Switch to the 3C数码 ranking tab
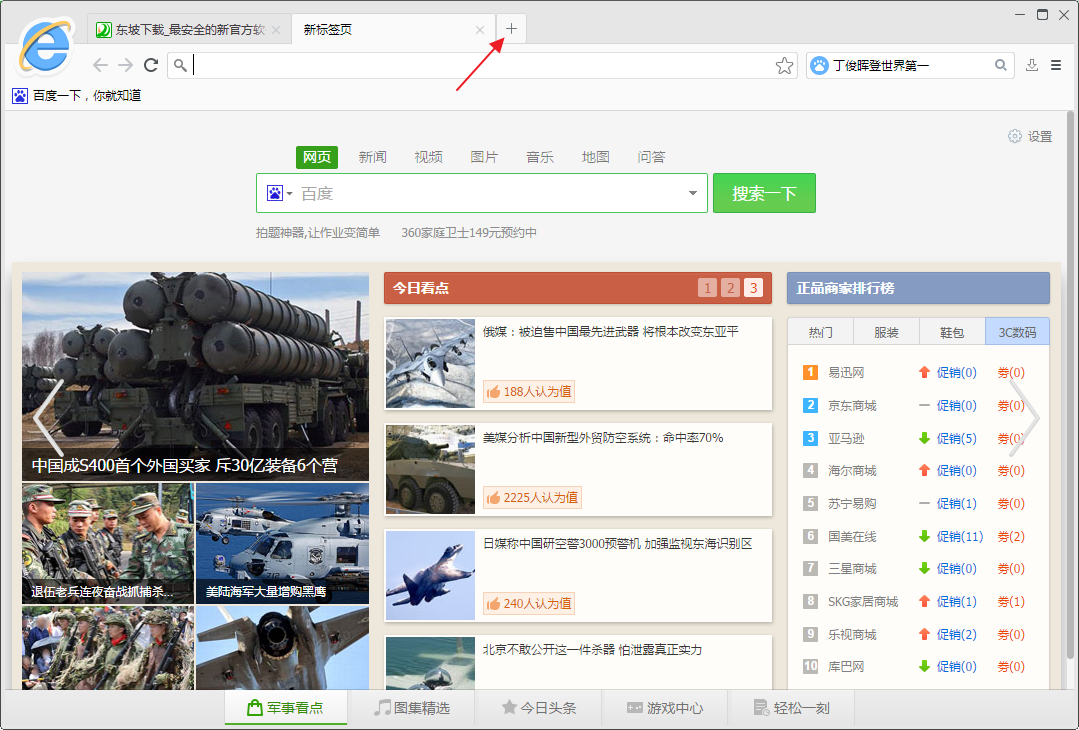1079x730 pixels. click(x=1017, y=332)
